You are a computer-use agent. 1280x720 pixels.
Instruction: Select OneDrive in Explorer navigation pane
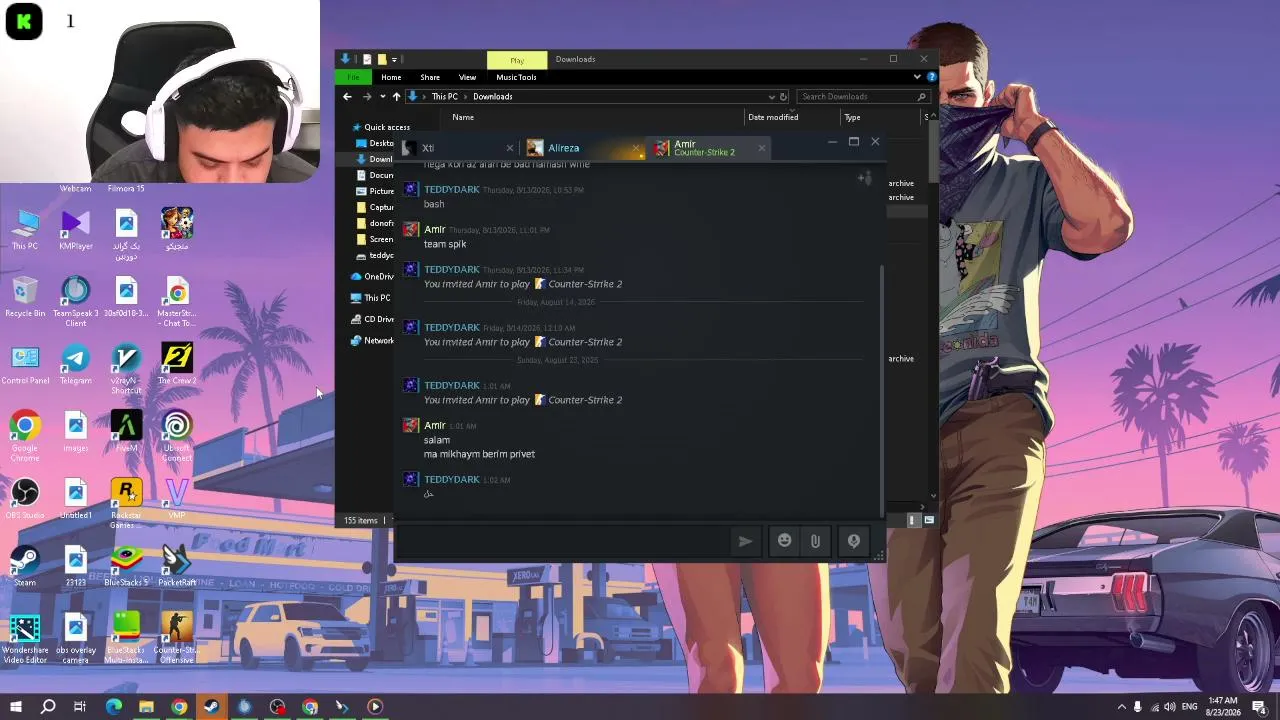pyautogui.click(x=372, y=277)
